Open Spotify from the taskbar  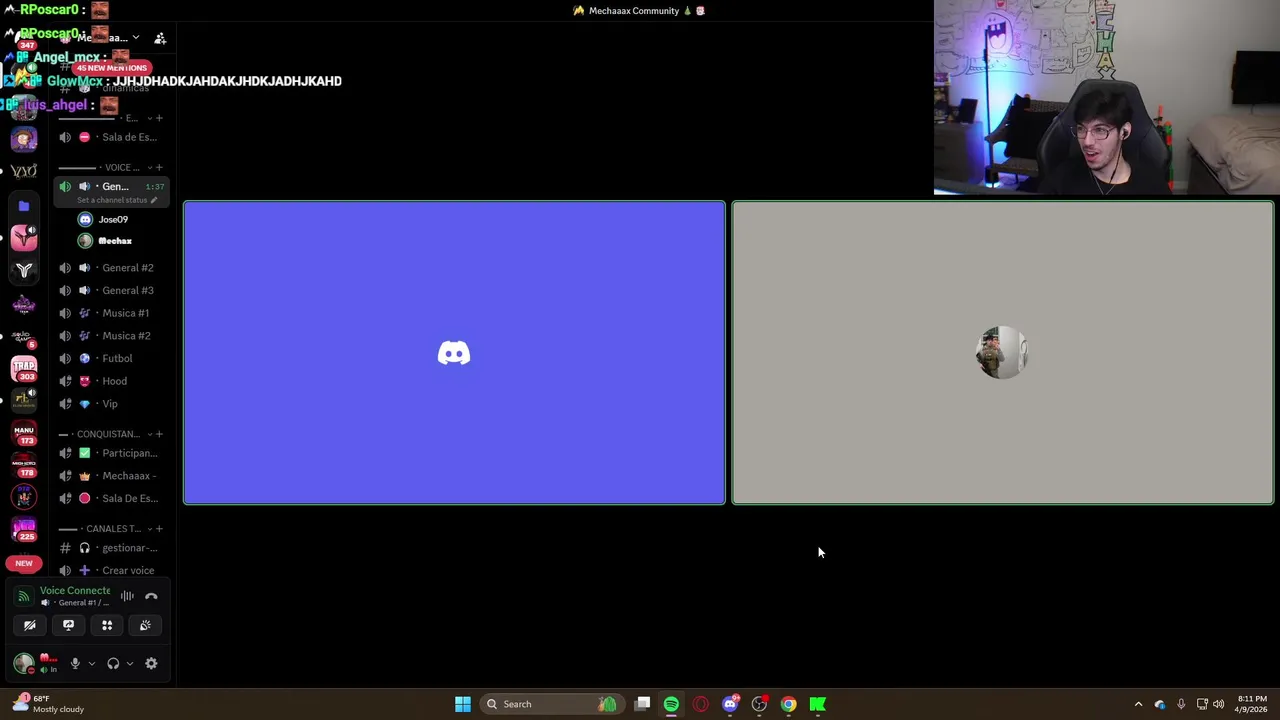(671, 704)
